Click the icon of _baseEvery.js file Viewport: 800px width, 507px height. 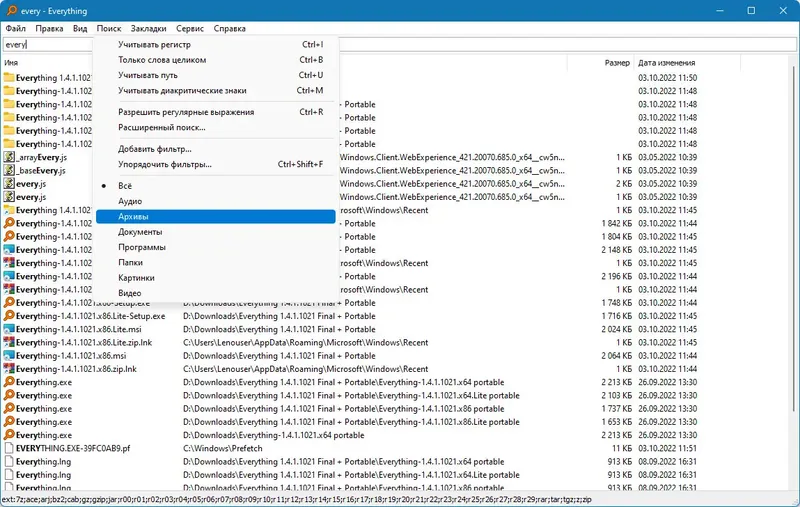point(9,170)
